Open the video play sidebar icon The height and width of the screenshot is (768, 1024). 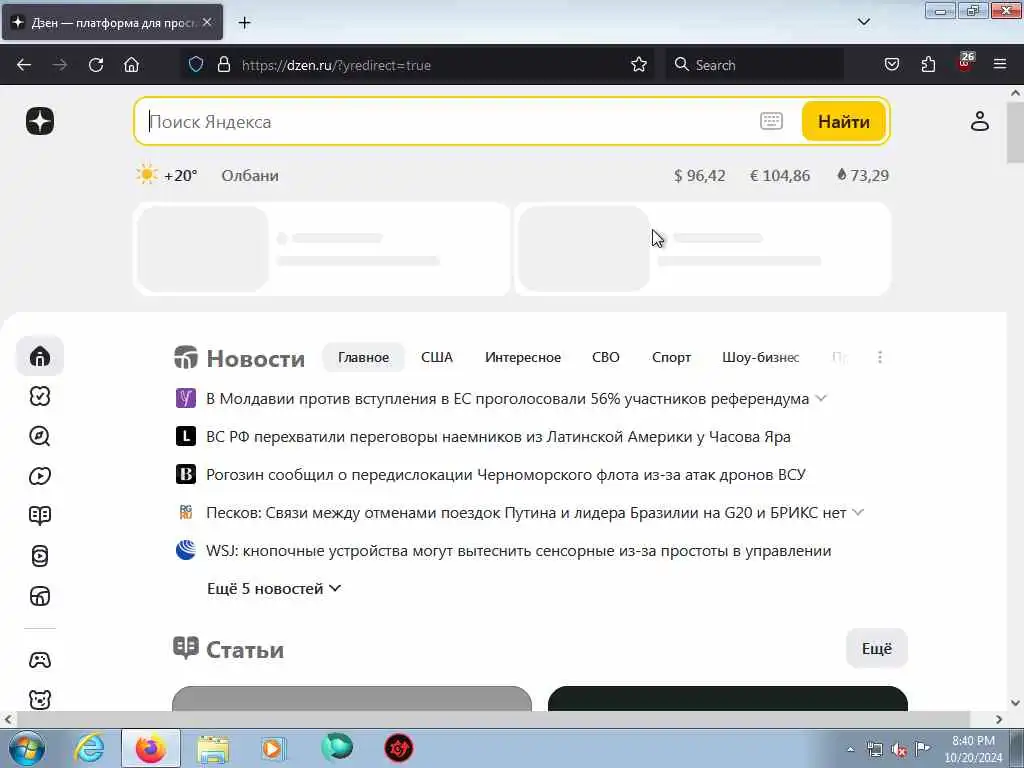click(40, 476)
